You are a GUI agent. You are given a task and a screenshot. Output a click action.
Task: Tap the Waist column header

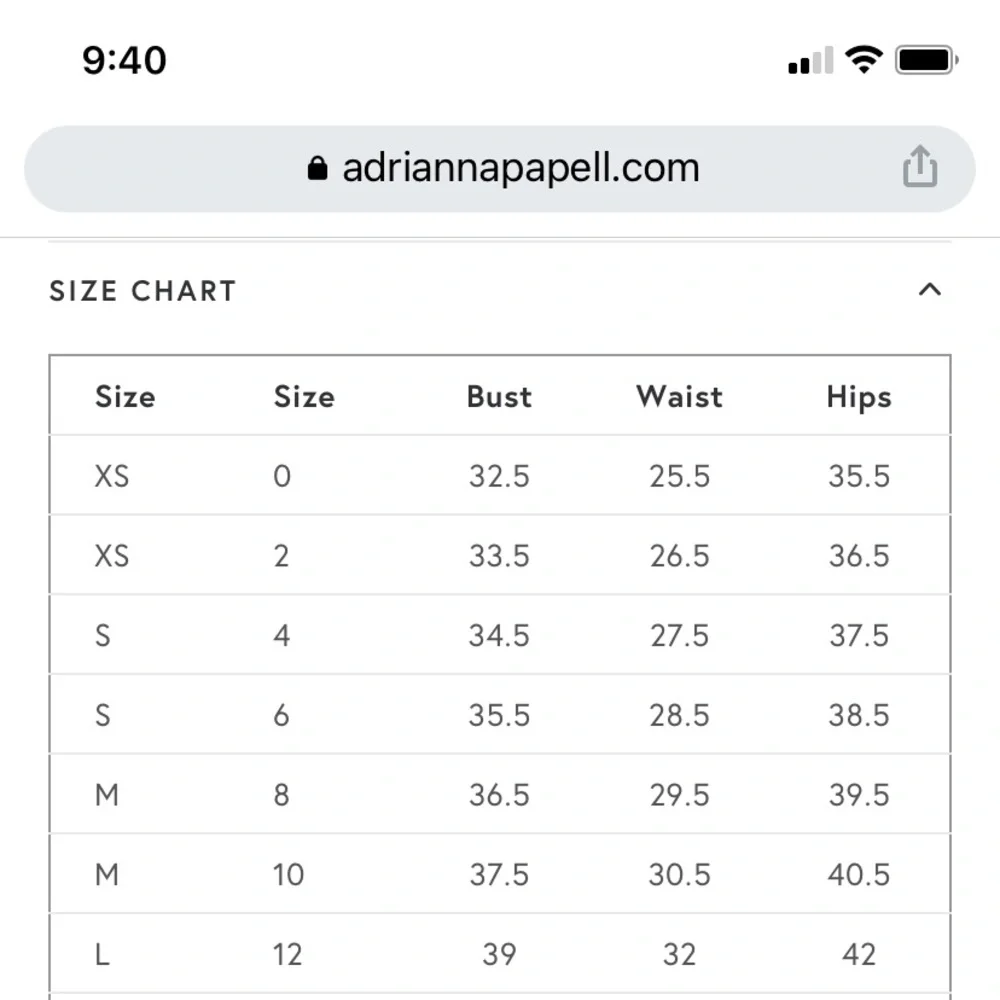coord(679,396)
